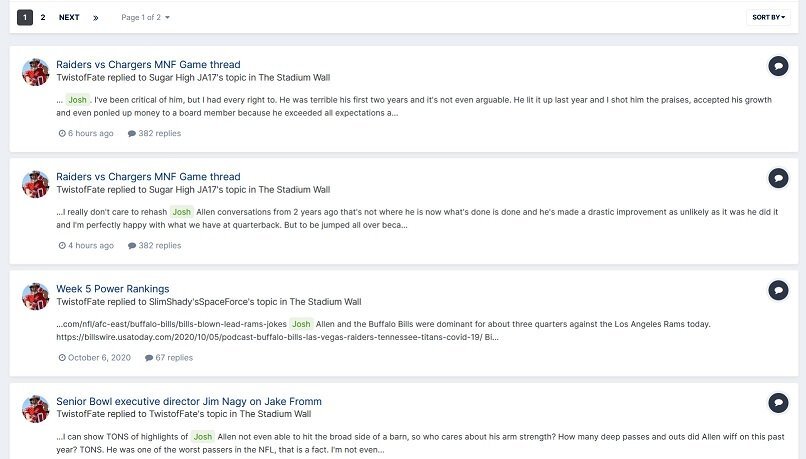Screen dimensions: 806x459
Task: Click the NEXT page button
Action: pyautogui.click(x=69, y=17)
